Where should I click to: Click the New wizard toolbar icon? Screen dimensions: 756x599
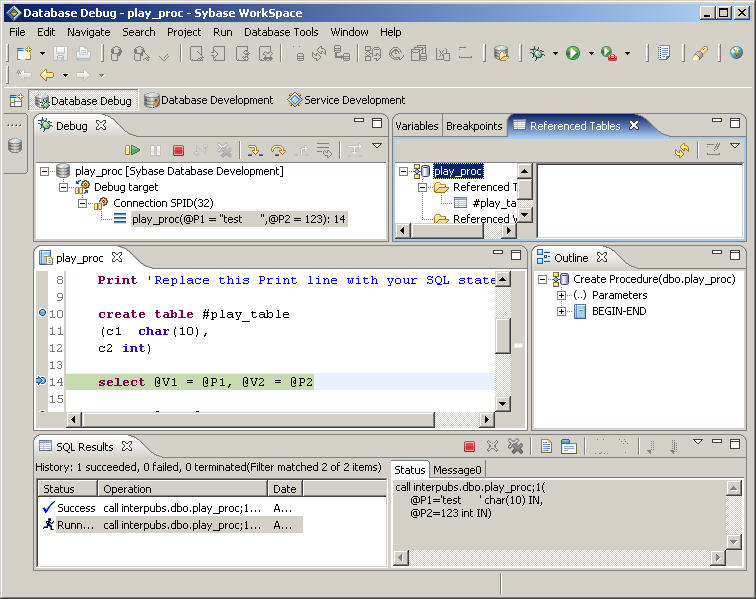pyautogui.click(x=24, y=53)
